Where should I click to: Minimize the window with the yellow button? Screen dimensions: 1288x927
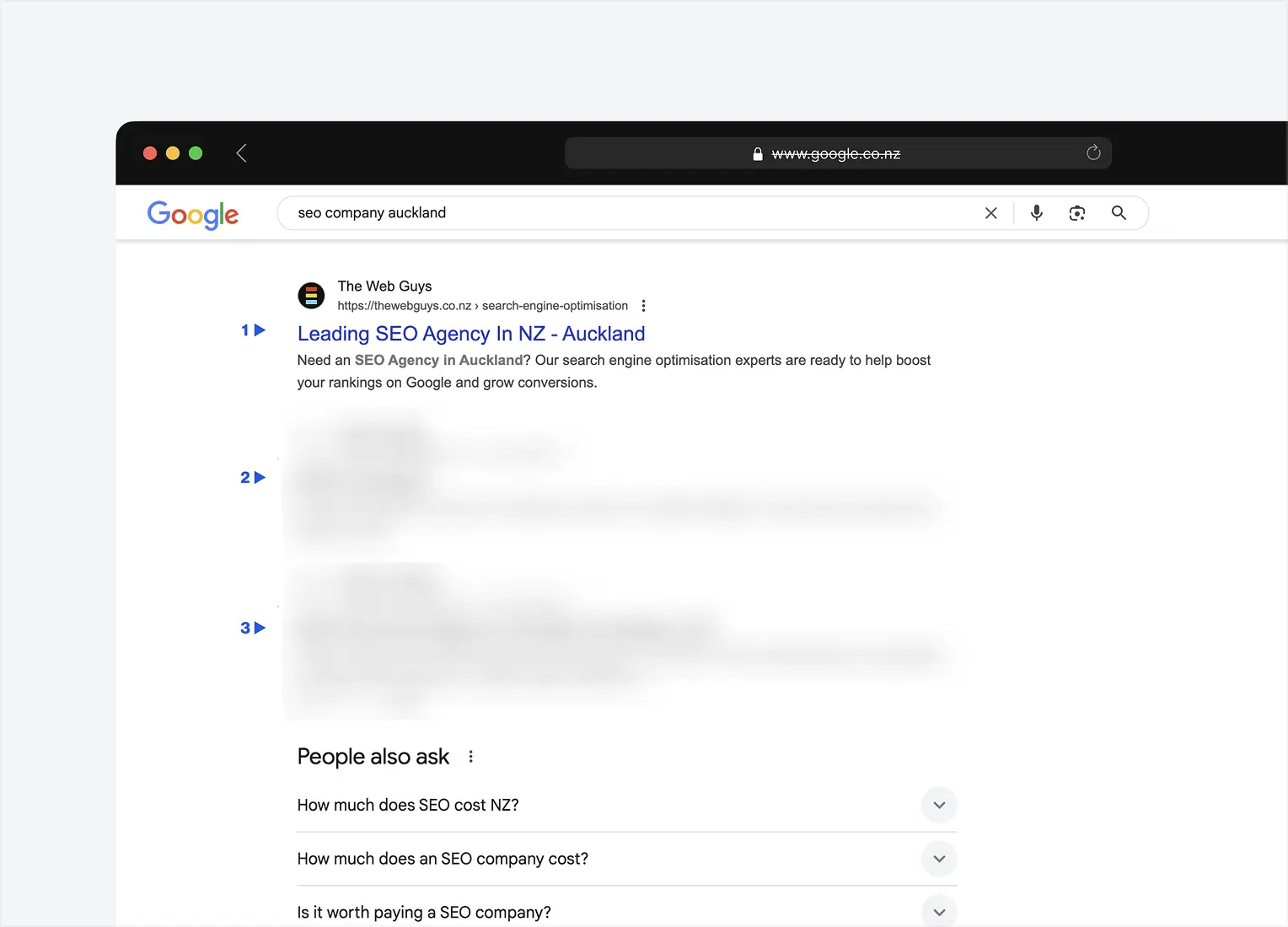(173, 153)
